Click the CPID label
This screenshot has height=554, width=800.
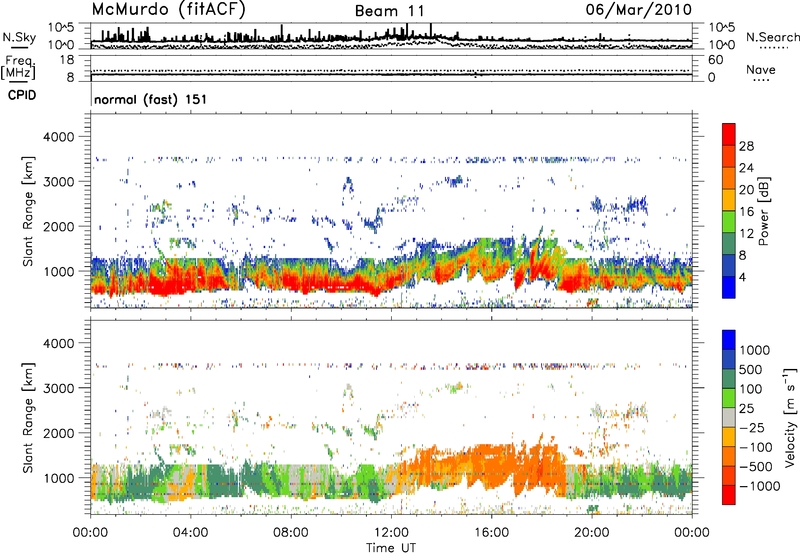coord(21,95)
